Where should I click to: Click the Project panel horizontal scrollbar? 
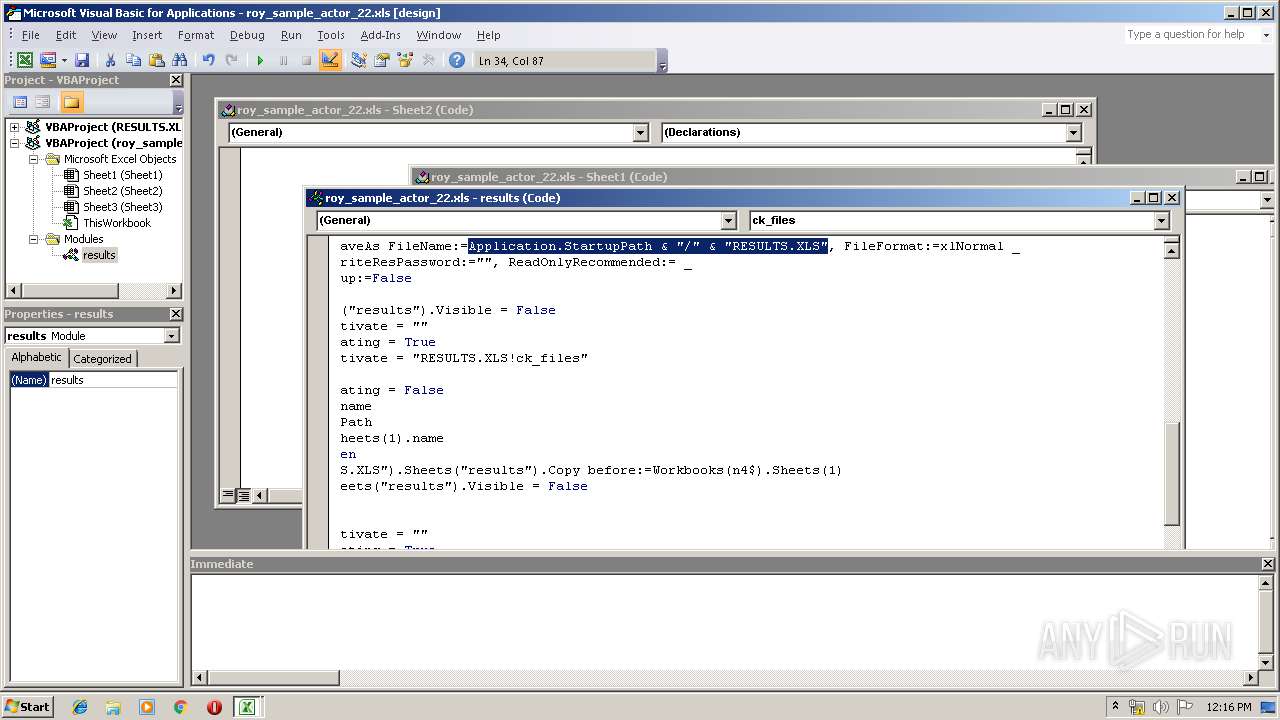click(94, 291)
